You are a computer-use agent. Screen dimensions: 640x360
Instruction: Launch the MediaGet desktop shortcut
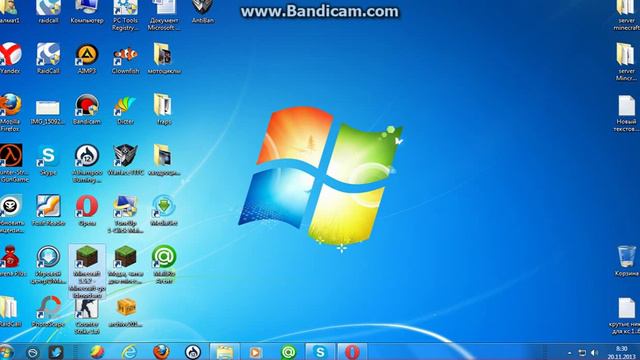tap(164, 210)
